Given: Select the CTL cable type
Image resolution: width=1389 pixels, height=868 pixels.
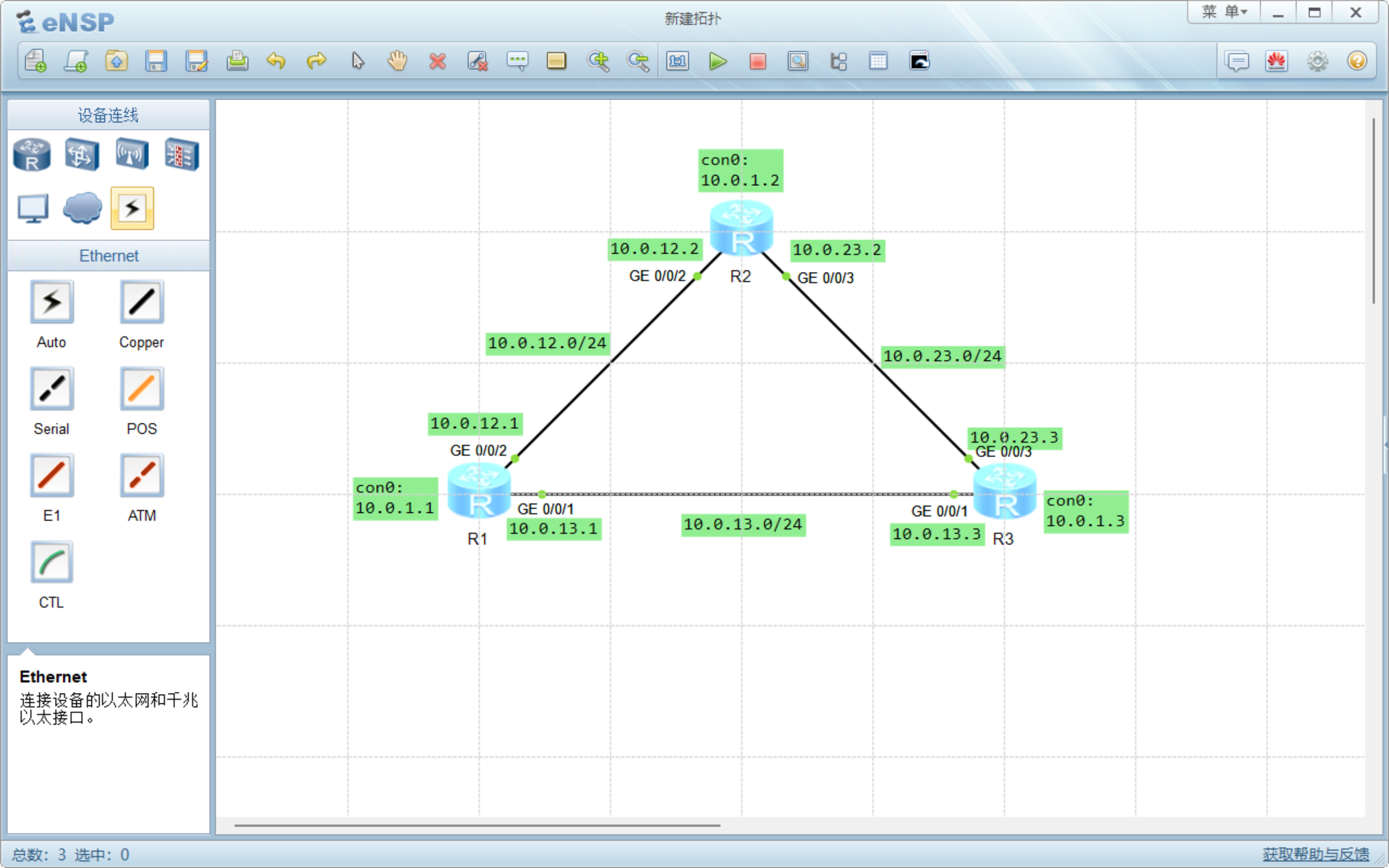Looking at the screenshot, I should 51,563.
